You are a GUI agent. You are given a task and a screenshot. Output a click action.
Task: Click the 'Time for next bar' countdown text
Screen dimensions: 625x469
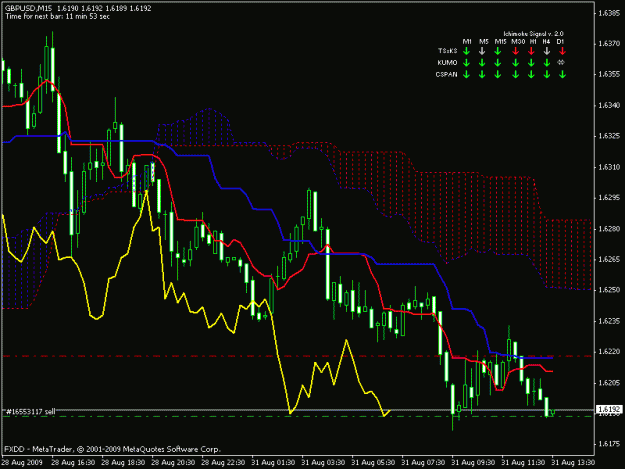coord(57,16)
